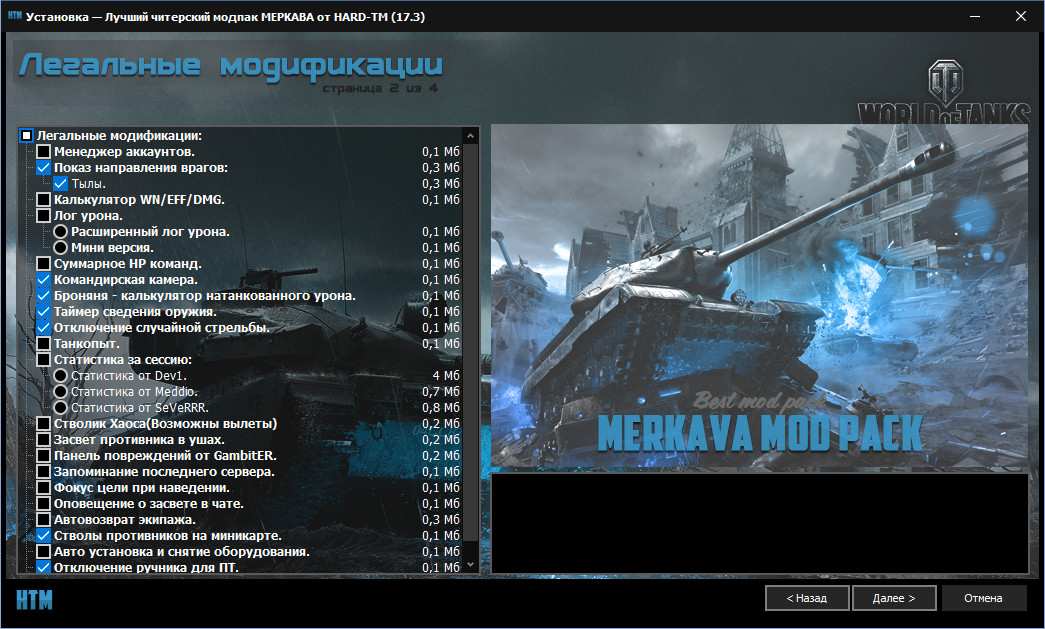
Task: Click the 'Автовозврат экипажа.' row label
Action: 125,520
